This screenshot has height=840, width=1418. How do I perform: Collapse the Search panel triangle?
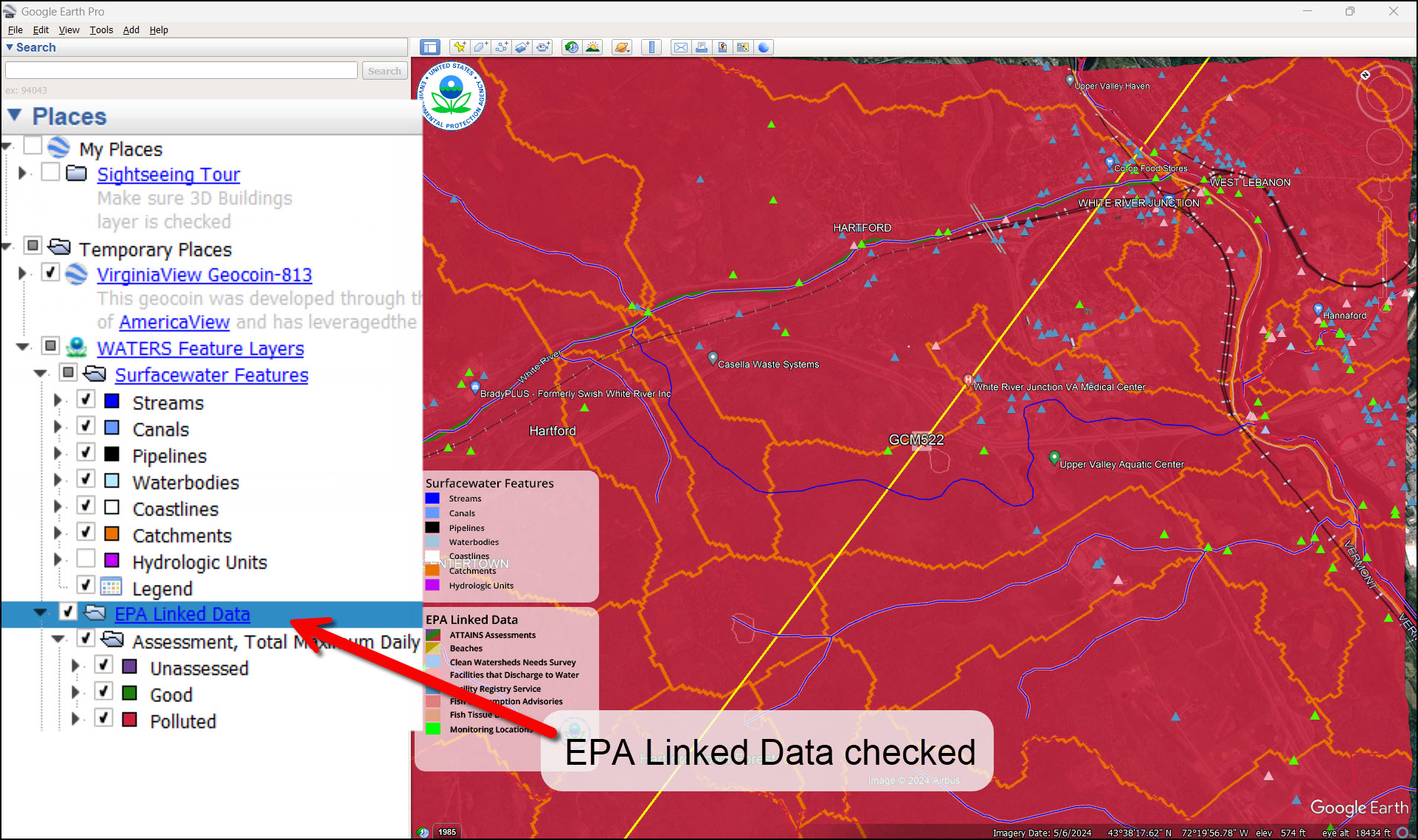point(9,47)
